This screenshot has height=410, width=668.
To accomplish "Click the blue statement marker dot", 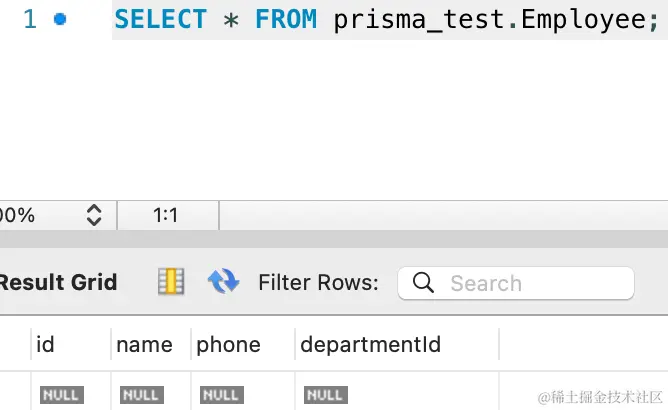I will tap(60, 19).
